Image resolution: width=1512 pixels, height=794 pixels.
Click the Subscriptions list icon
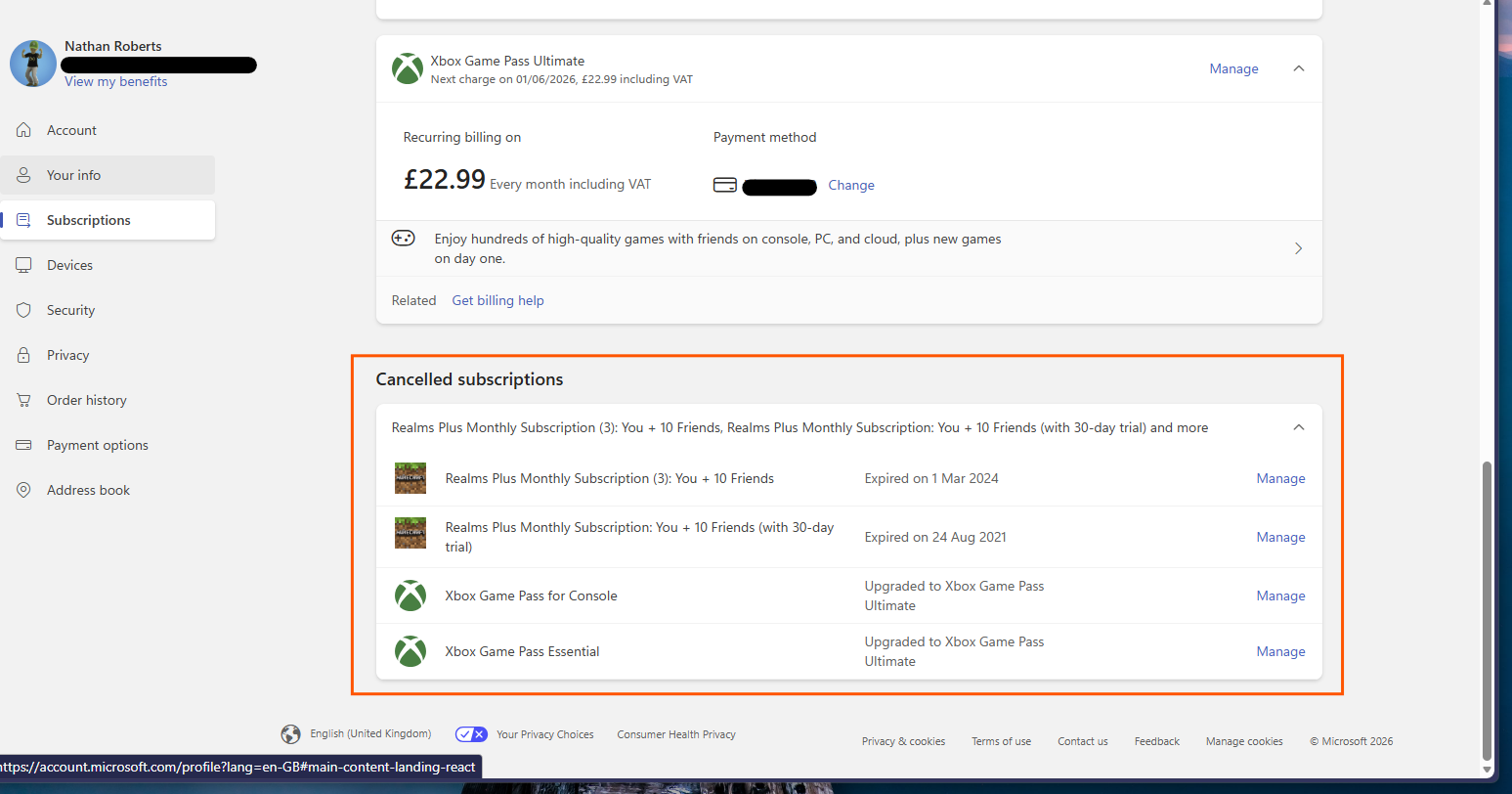click(x=23, y=220)
